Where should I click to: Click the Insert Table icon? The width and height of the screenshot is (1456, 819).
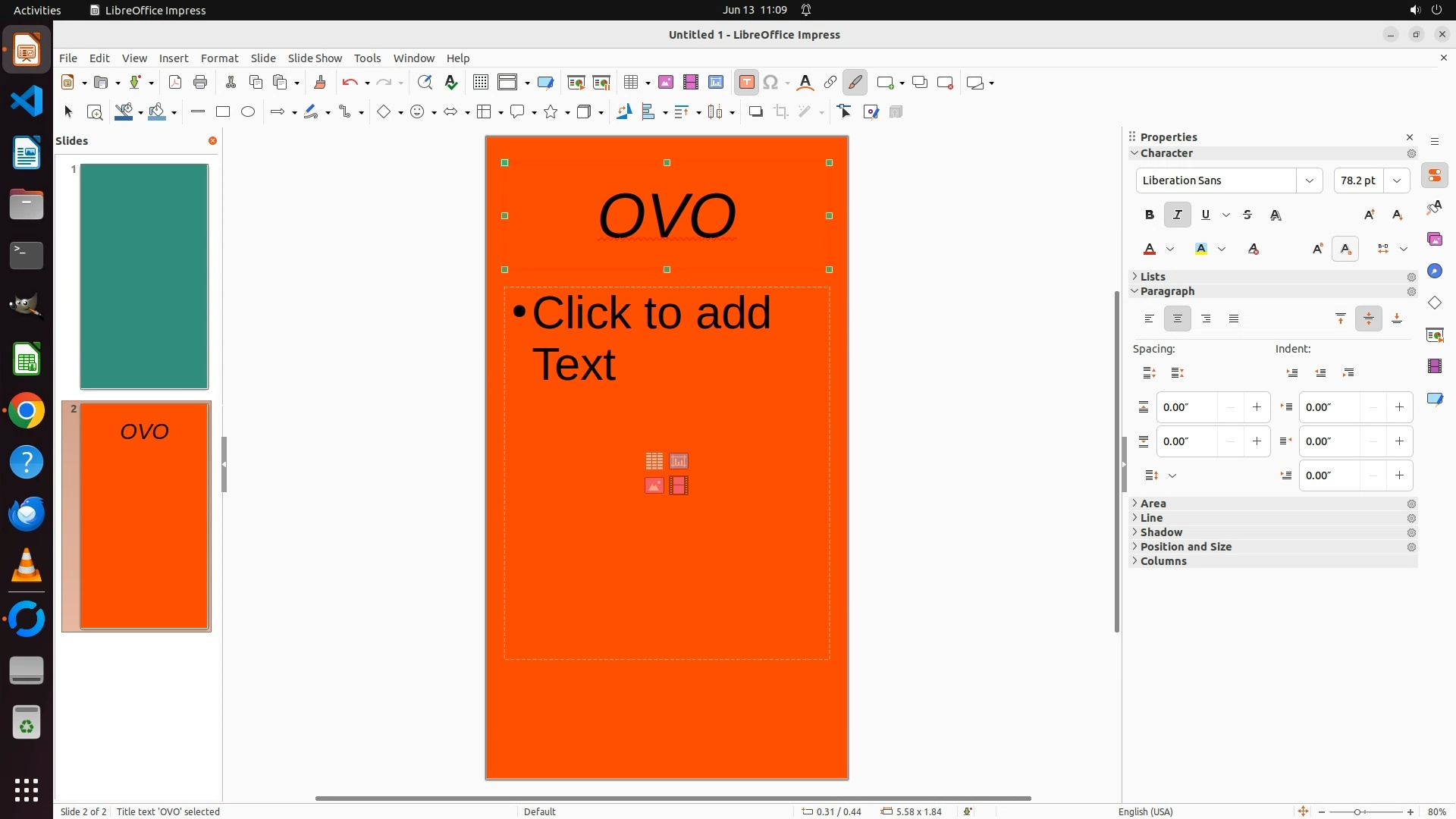pos(631,83)
